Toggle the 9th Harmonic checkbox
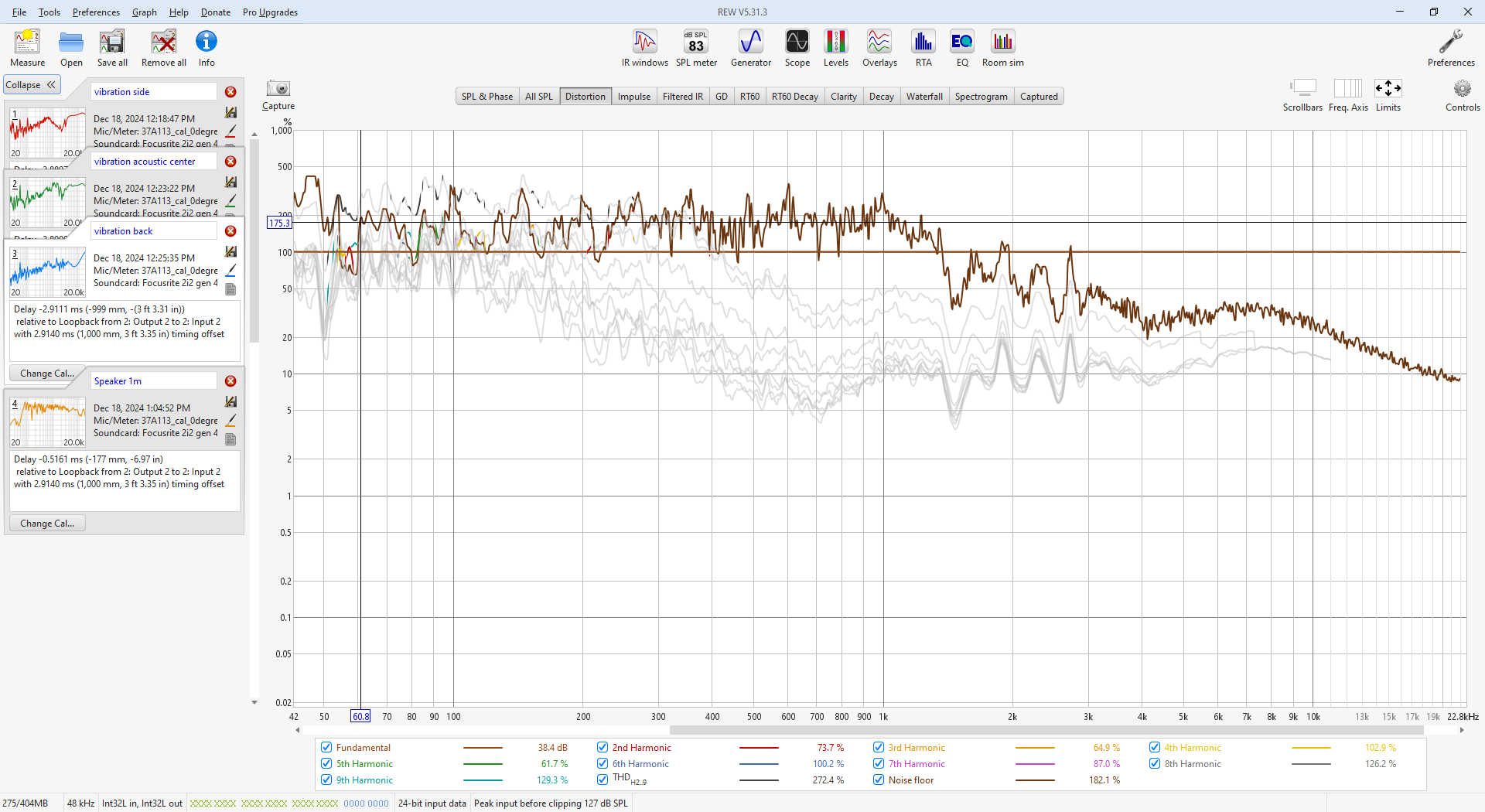 click(326, 780)
